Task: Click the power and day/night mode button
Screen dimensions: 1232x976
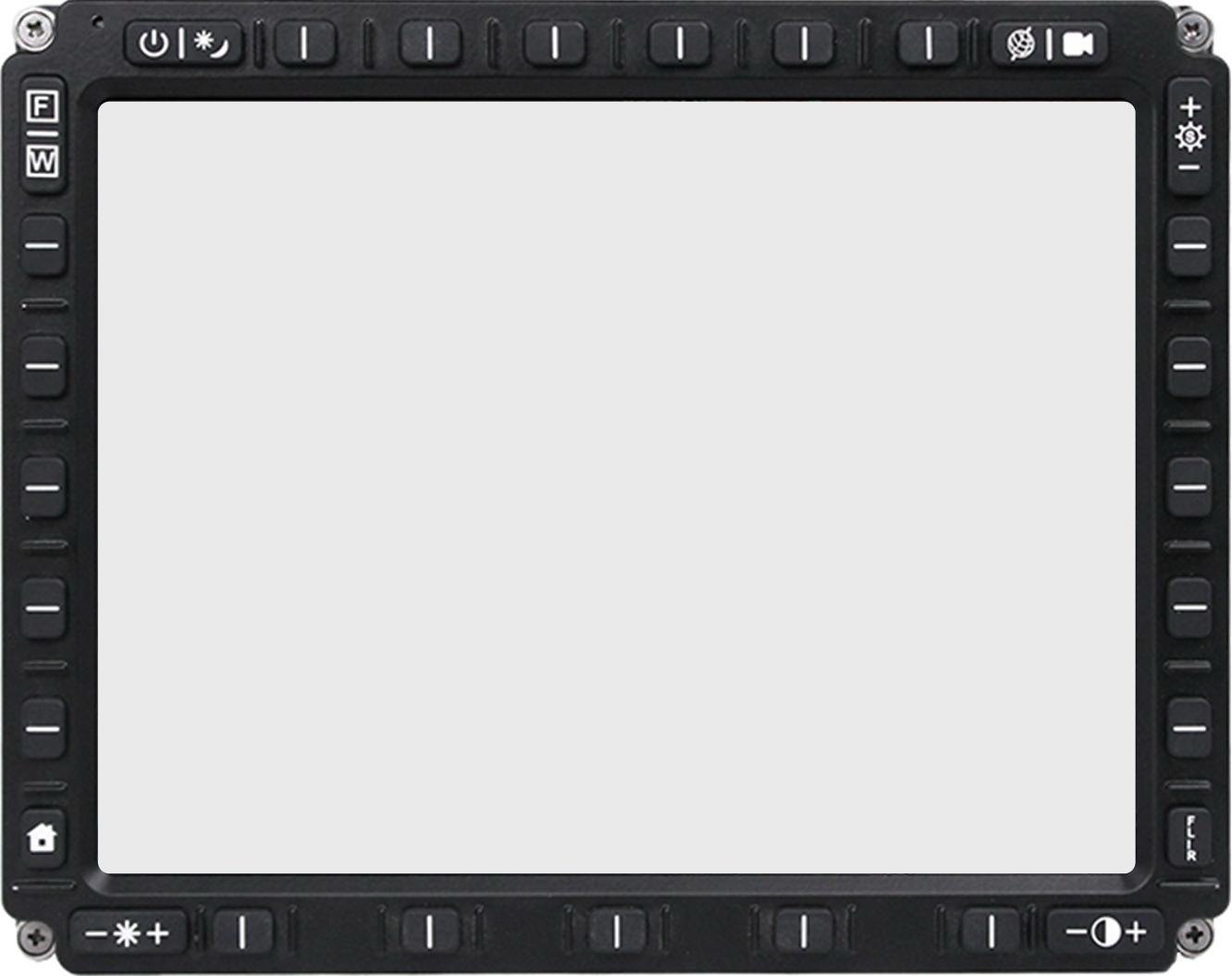Action: click(x=183, y=43)
